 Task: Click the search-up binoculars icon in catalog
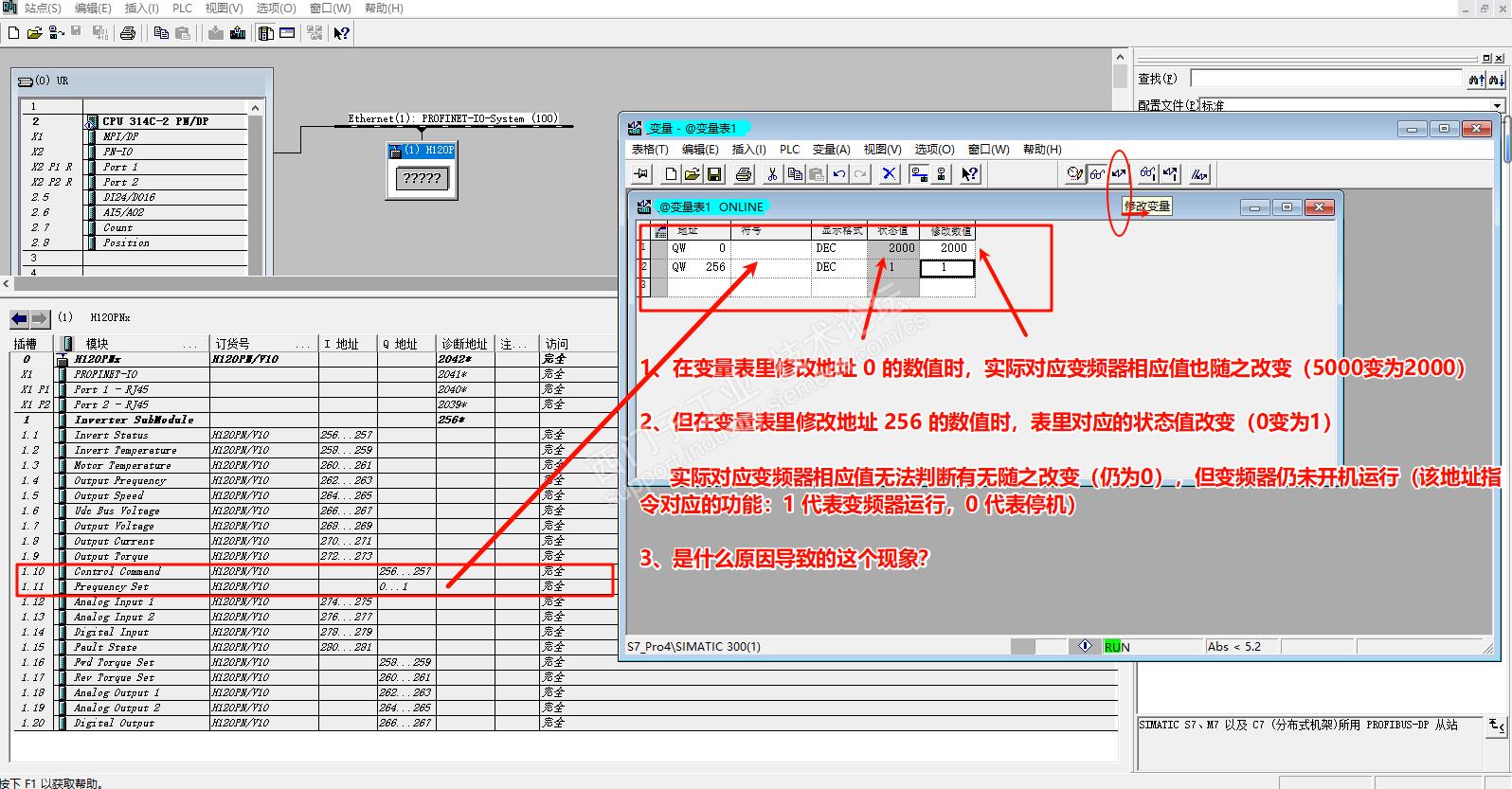[x=1476, y=81]
